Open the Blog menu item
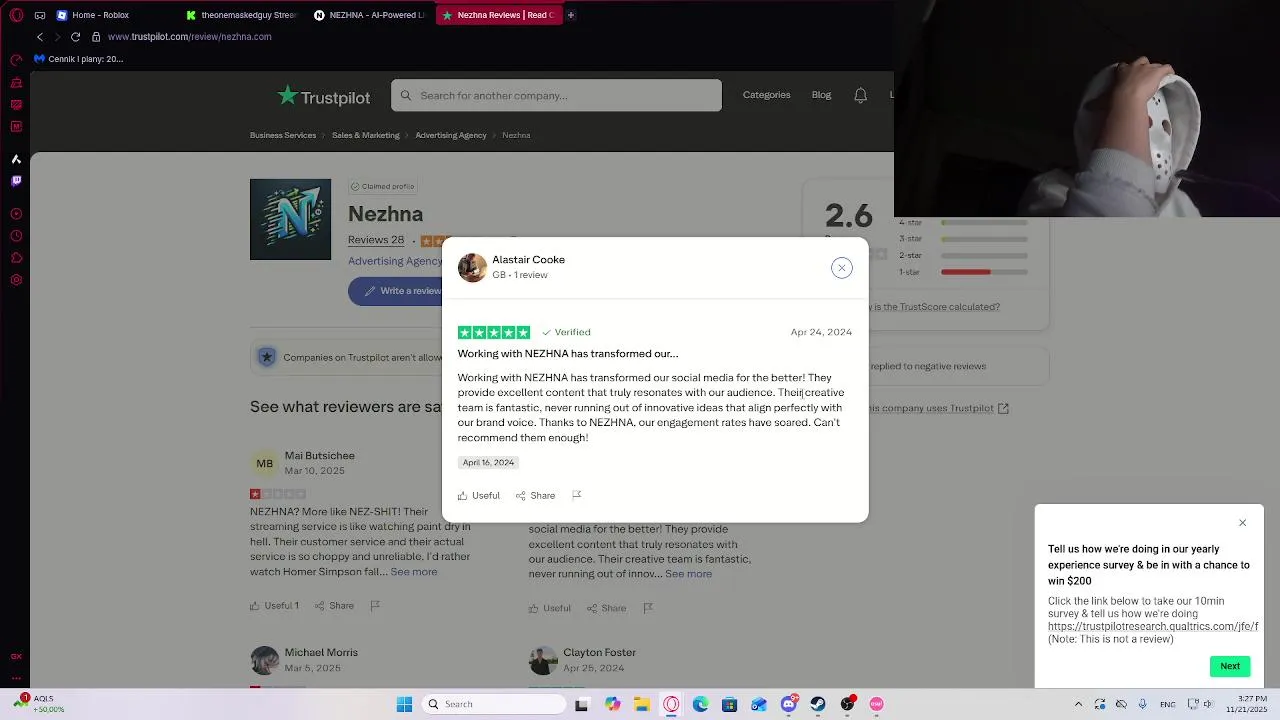 [821, 95]
